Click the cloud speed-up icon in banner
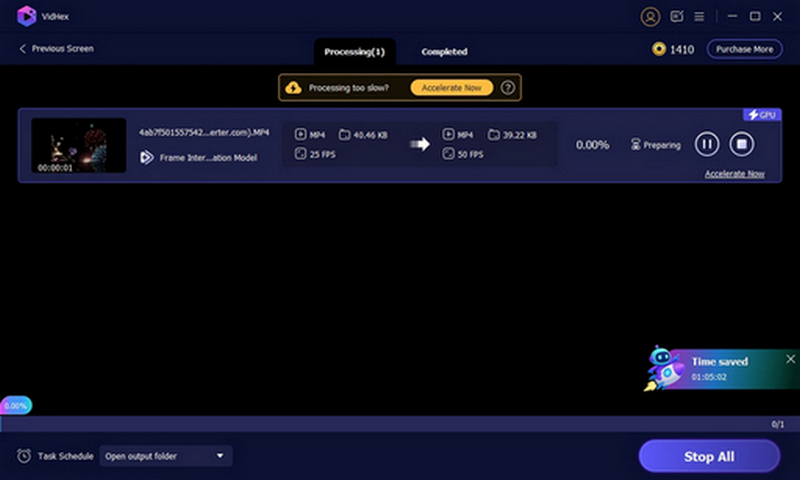Viewport: 800px width, 480px height. (x=293, y=88)
